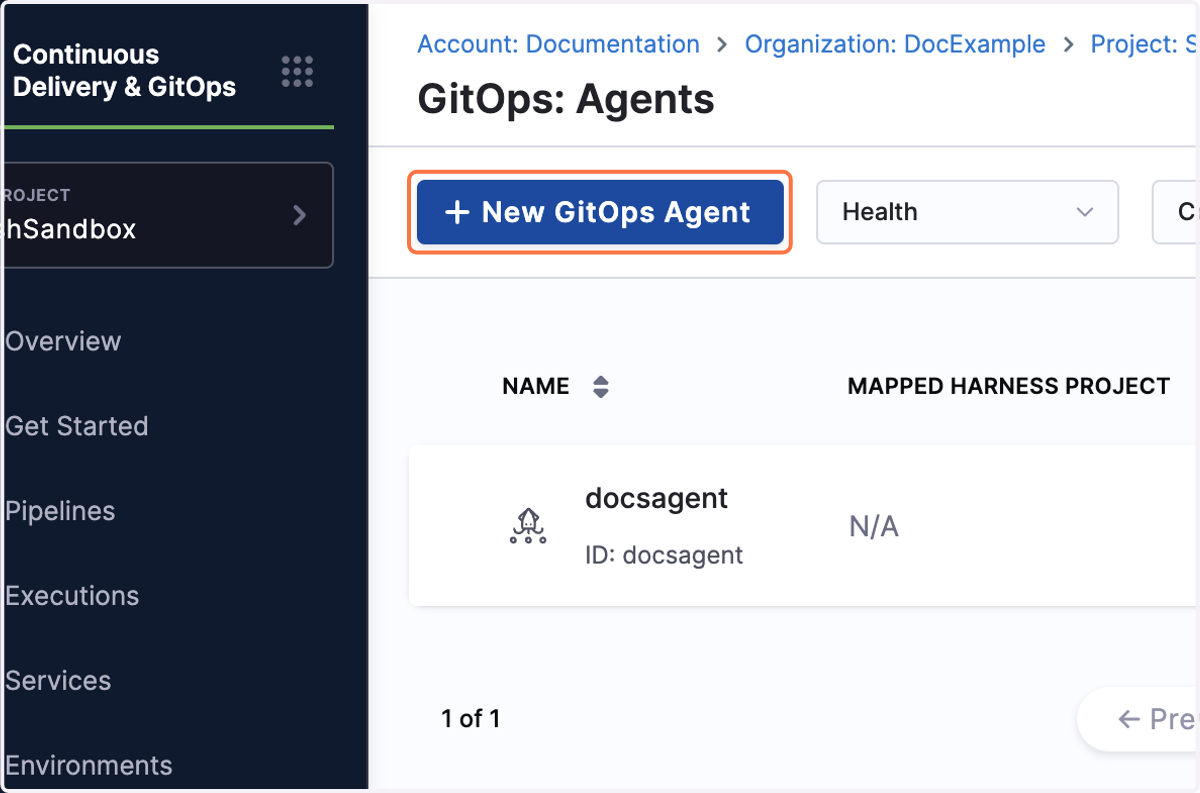Viewport: 1200px width, 793px height.
Task: Open Services in the sidebar
Action: coord(58,681)
